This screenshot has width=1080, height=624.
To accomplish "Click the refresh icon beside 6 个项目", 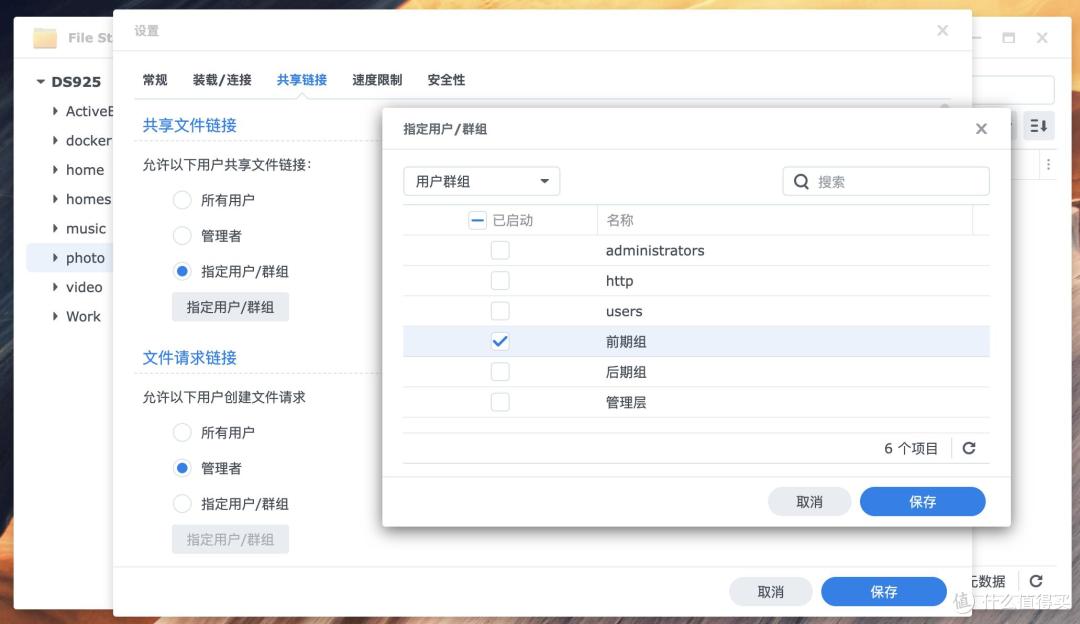I will tap(969, 448).
